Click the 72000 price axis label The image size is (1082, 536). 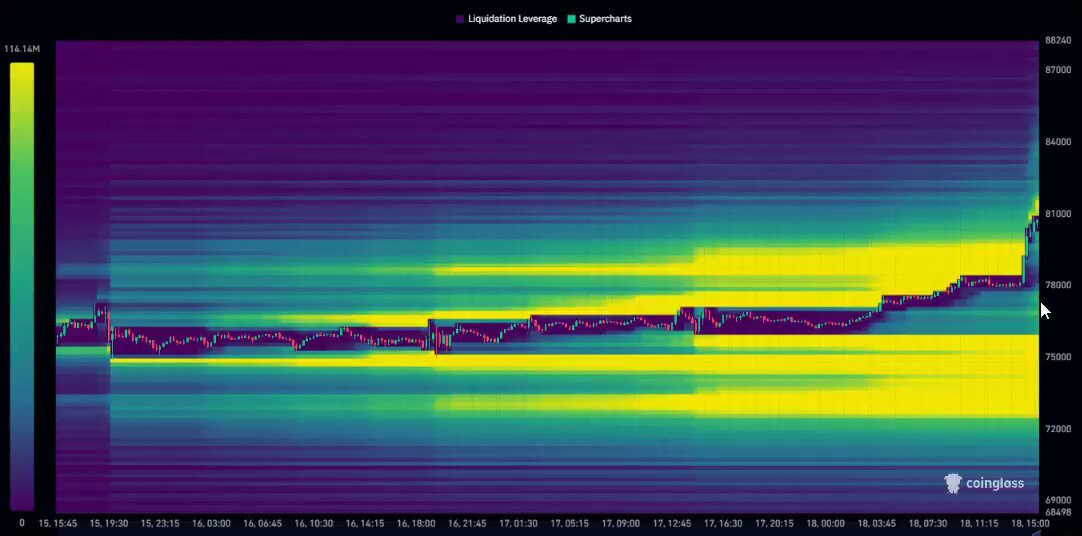click(x=1058, y=428)
